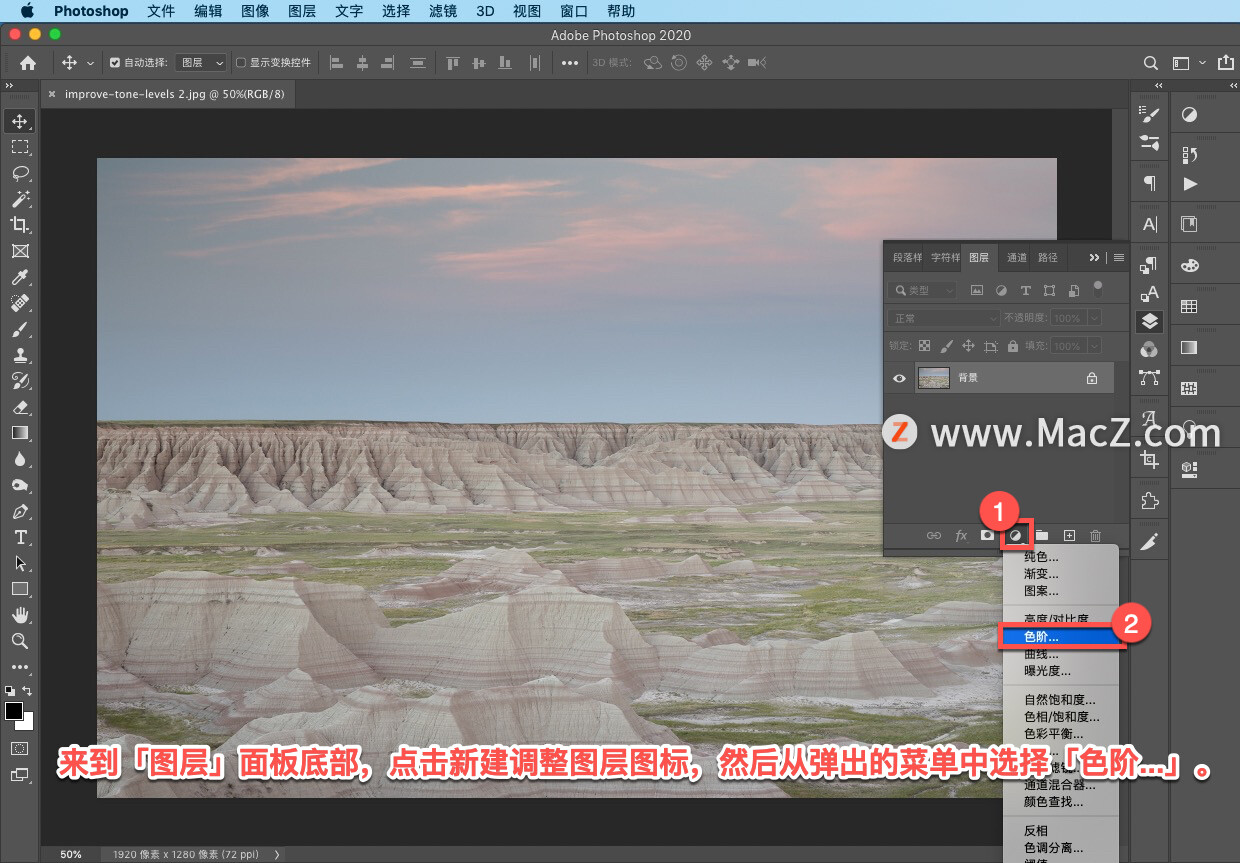The width and height of the screenshot is (1240, 863).
Task: Toggle the layer filter on/off switch
Action: 1097,288
